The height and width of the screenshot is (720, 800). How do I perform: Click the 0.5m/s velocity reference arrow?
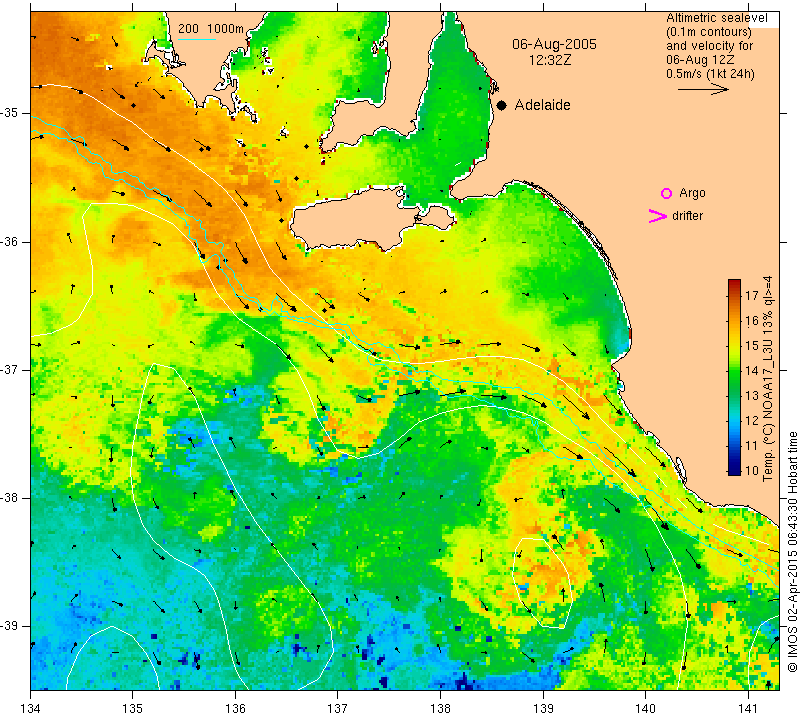pyautogui.click(x=703, y=89)
